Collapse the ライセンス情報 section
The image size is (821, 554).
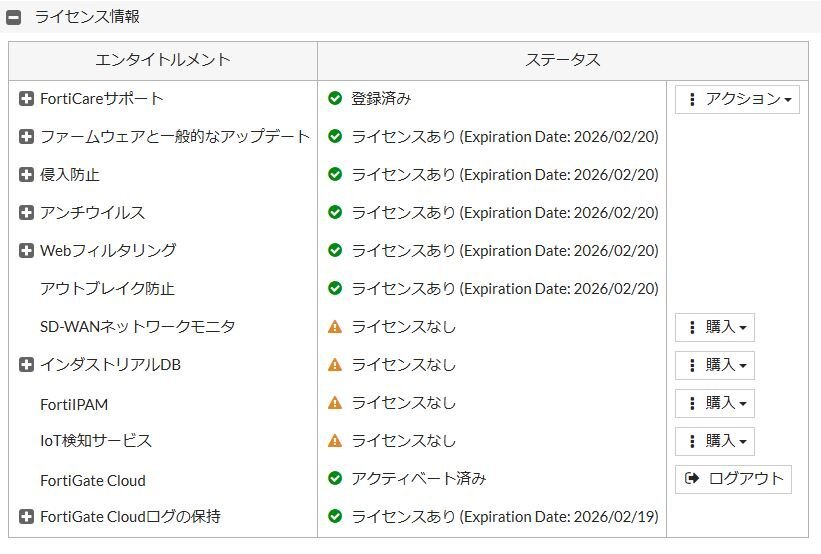click(x=14, y=17)
